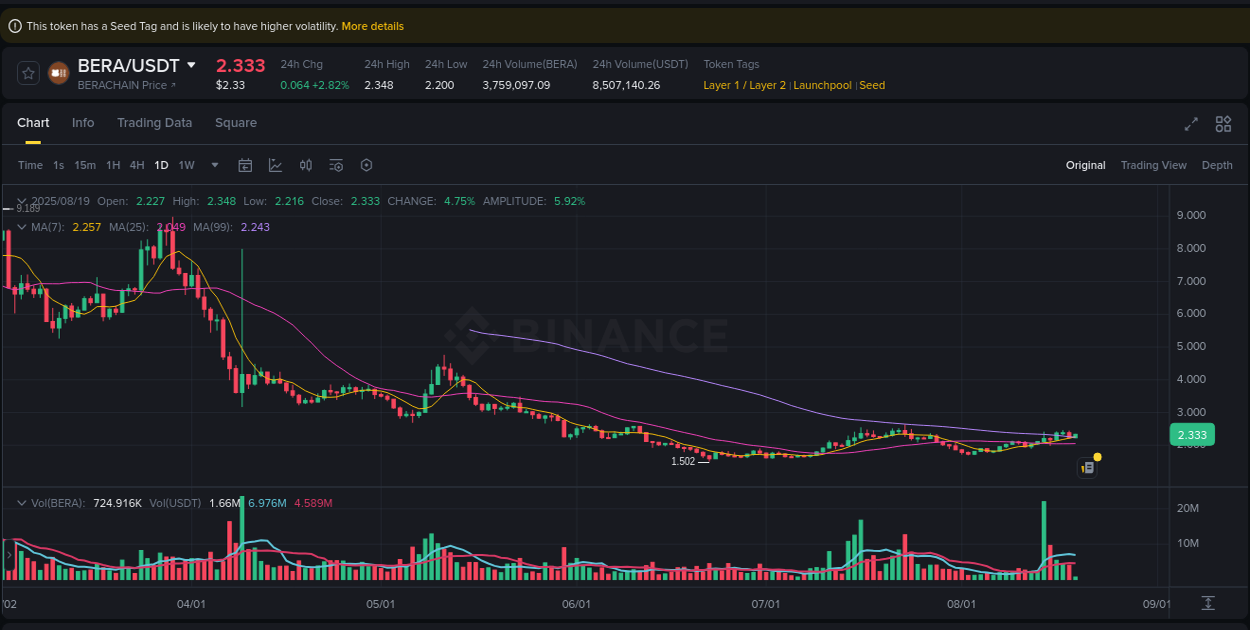Switch to the Trading Data tab
Screen dimensions: 1250x630
coord(154,122)
